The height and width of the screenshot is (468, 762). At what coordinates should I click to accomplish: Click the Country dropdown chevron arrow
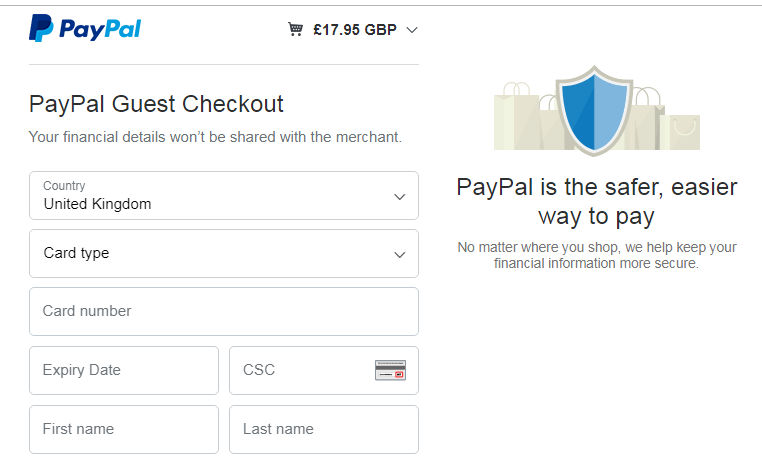(400, 196)
